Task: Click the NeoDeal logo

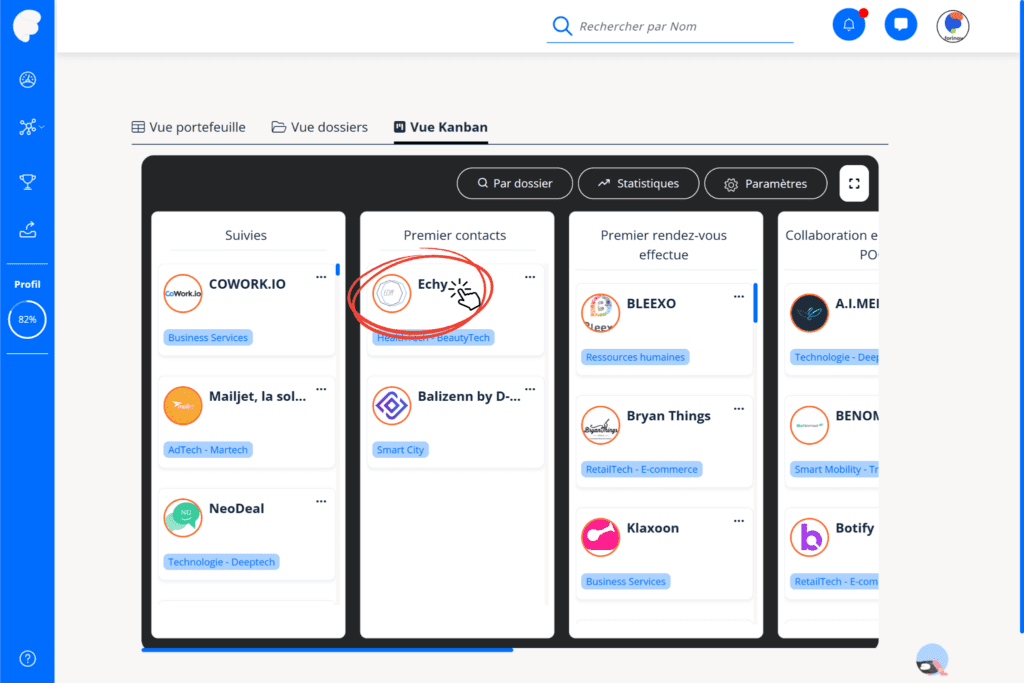Action: pos(183,518)
